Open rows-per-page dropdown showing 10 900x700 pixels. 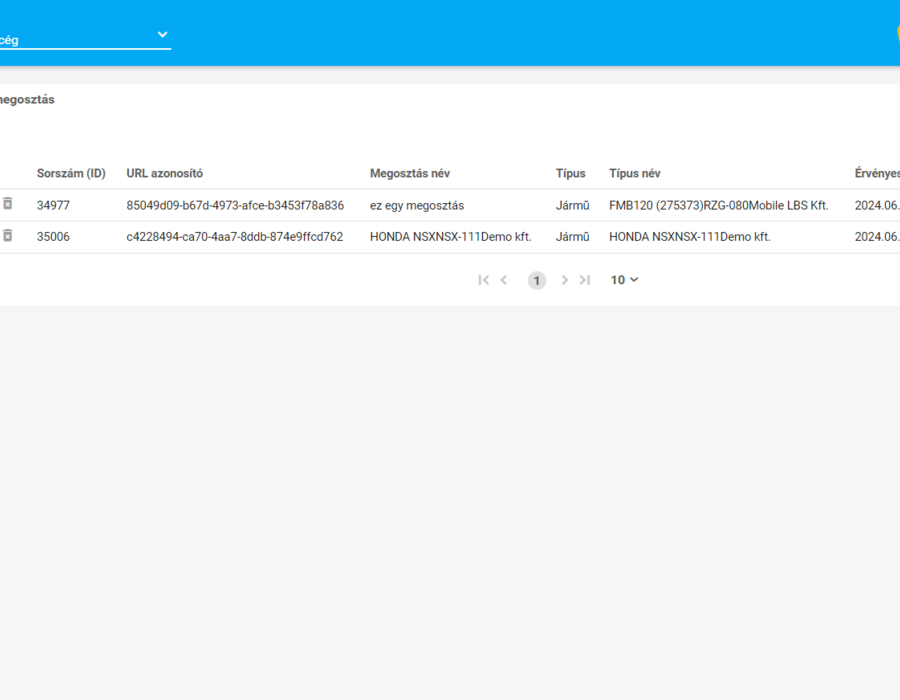pyautogui.click(x=624, y=280)
